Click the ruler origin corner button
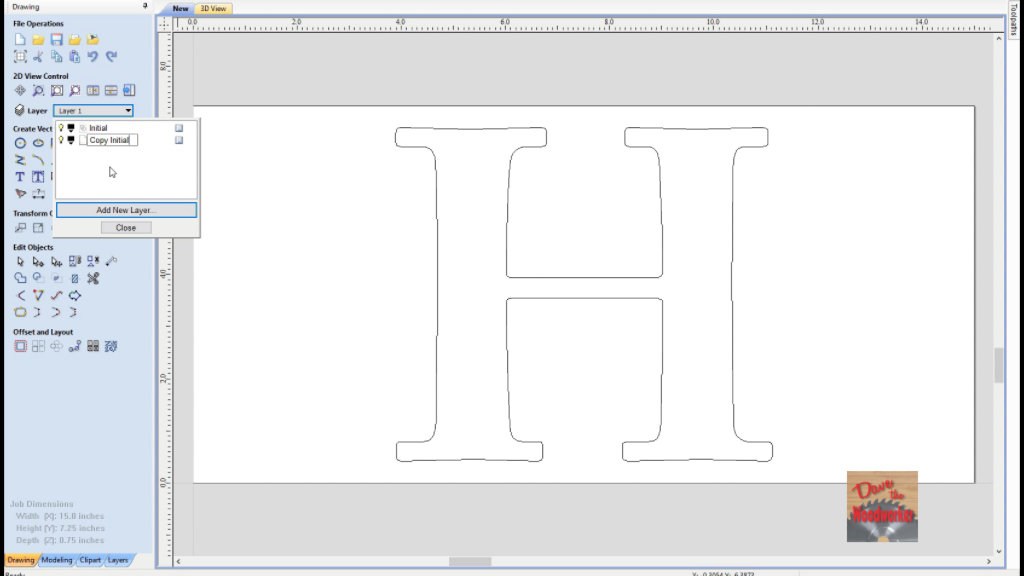The width and height of the screenshot is (1024, 576). pos(163,24)
